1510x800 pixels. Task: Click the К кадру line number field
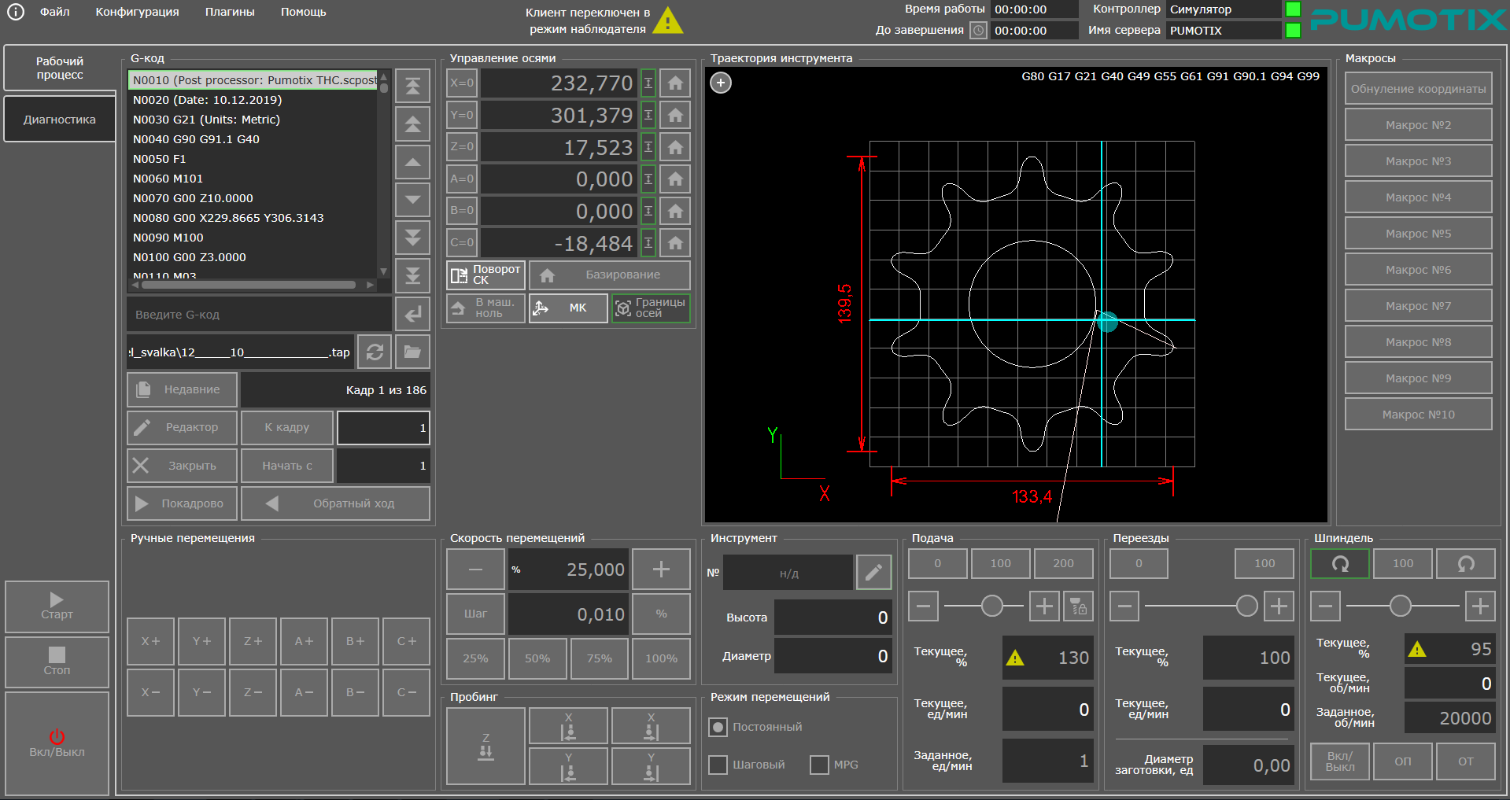[384, 427]
